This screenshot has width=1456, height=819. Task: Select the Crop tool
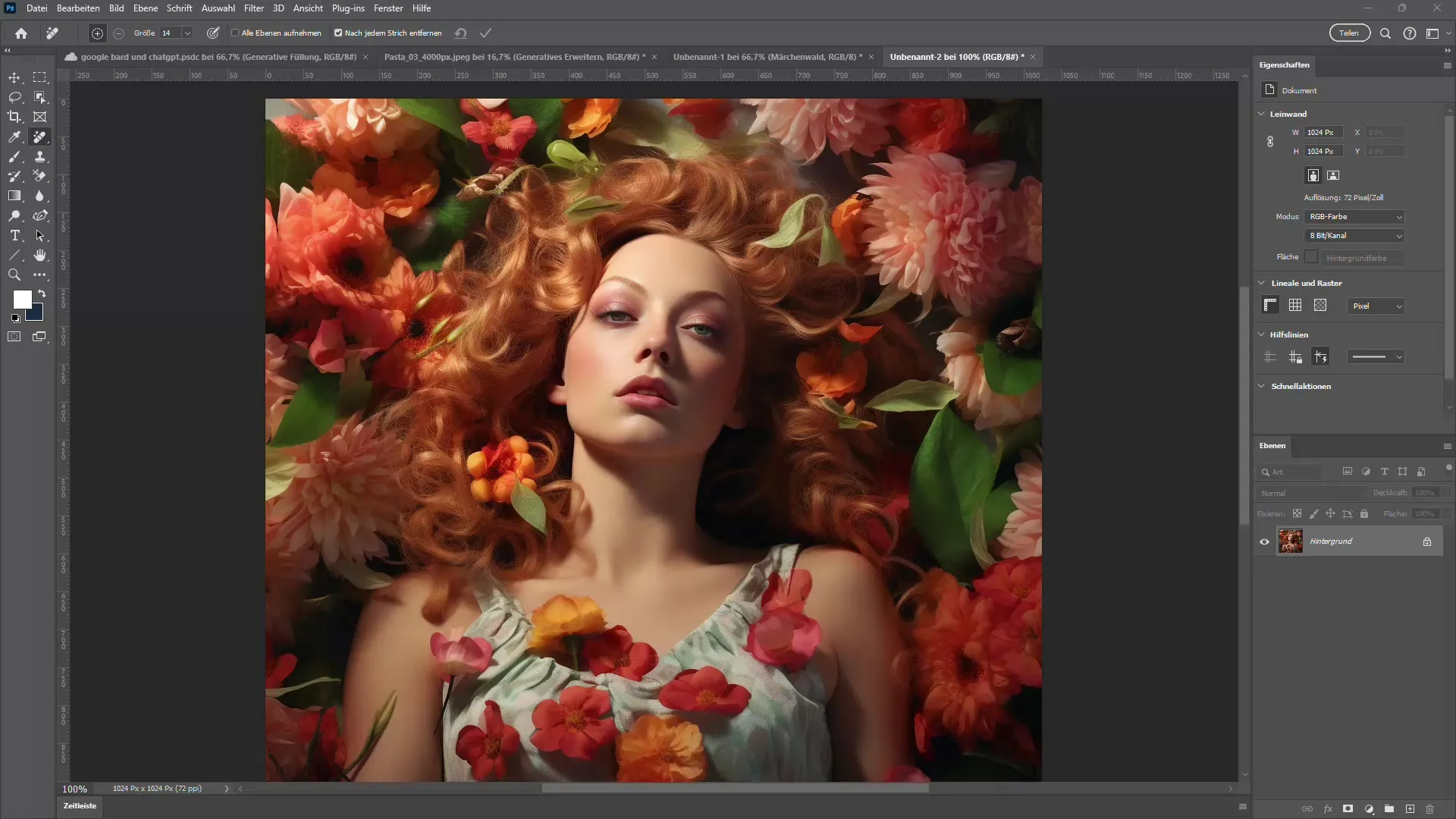click(x=14, y=117)
